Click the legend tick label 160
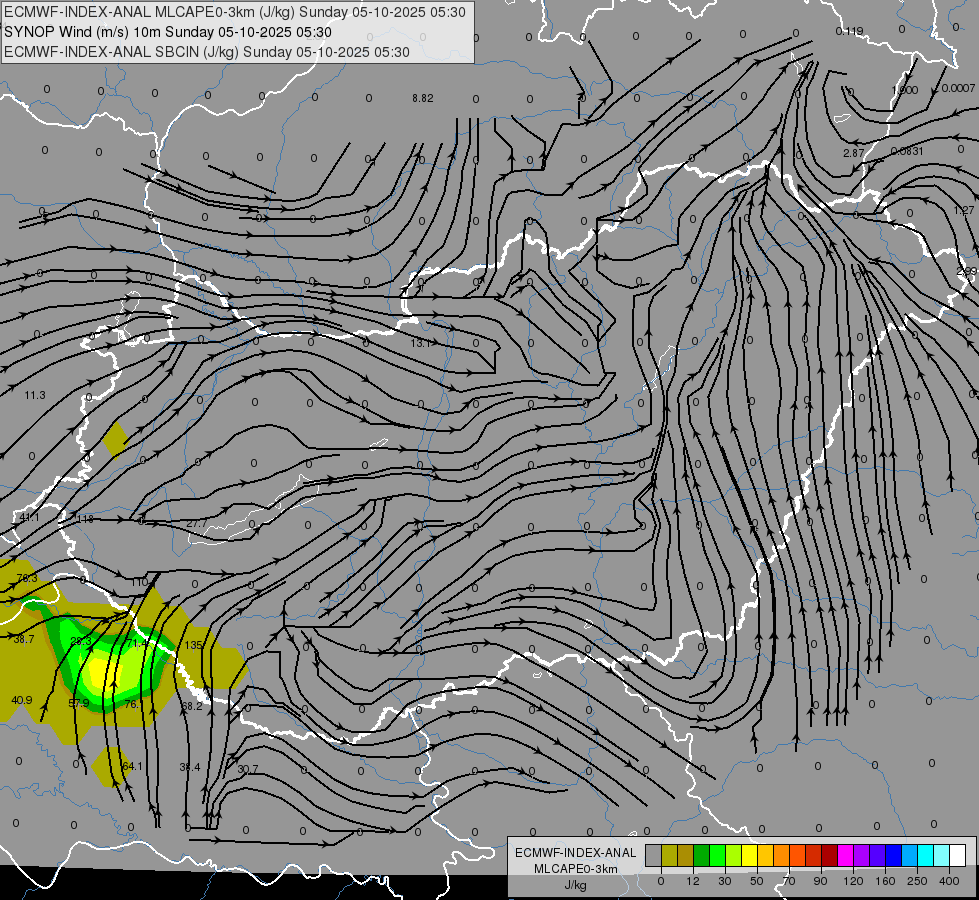This screenshot has height=900, width=979. pyautogui.click(x=885, y=881)
